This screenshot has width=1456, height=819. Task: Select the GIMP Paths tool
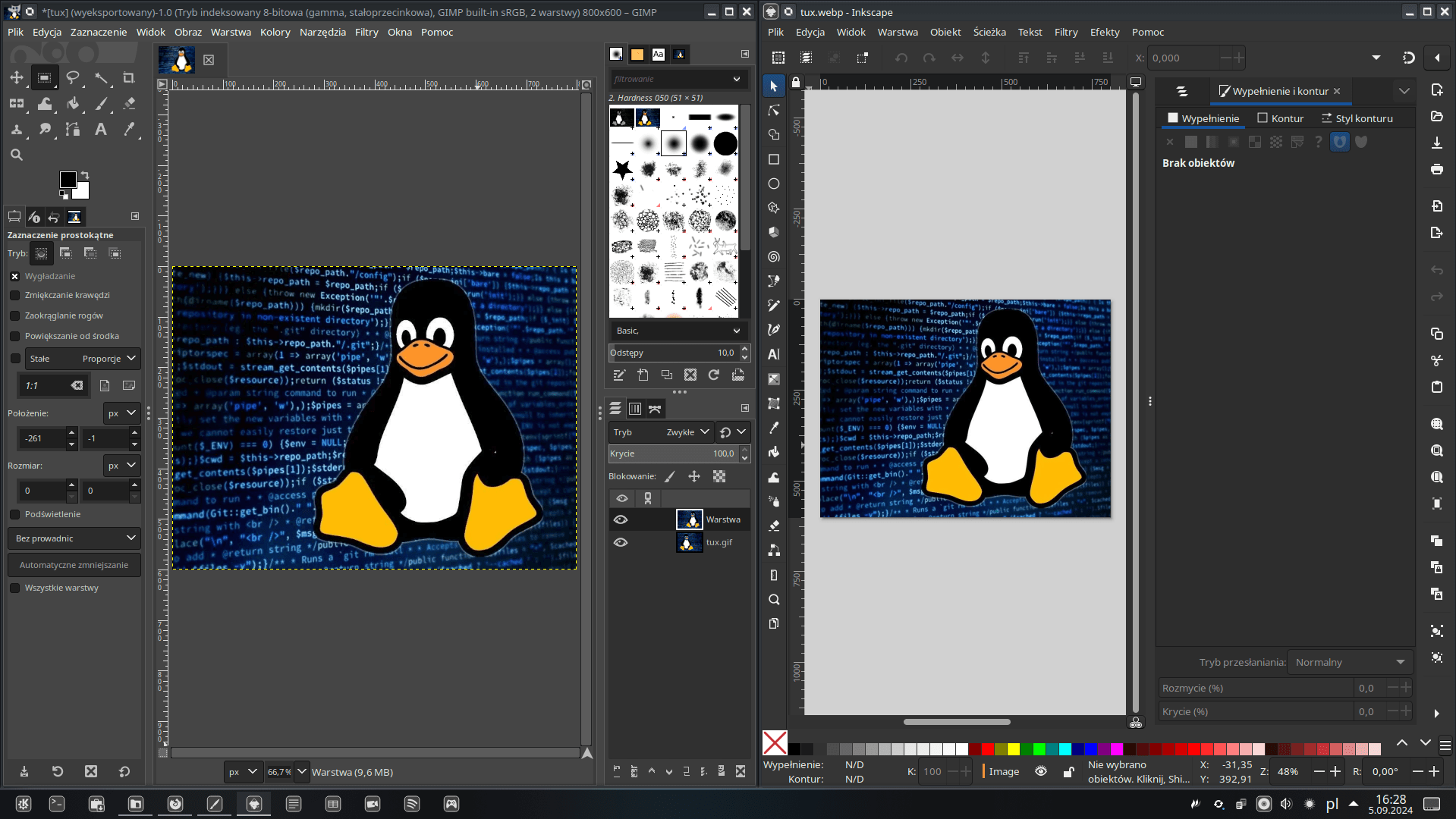[73, 129]
